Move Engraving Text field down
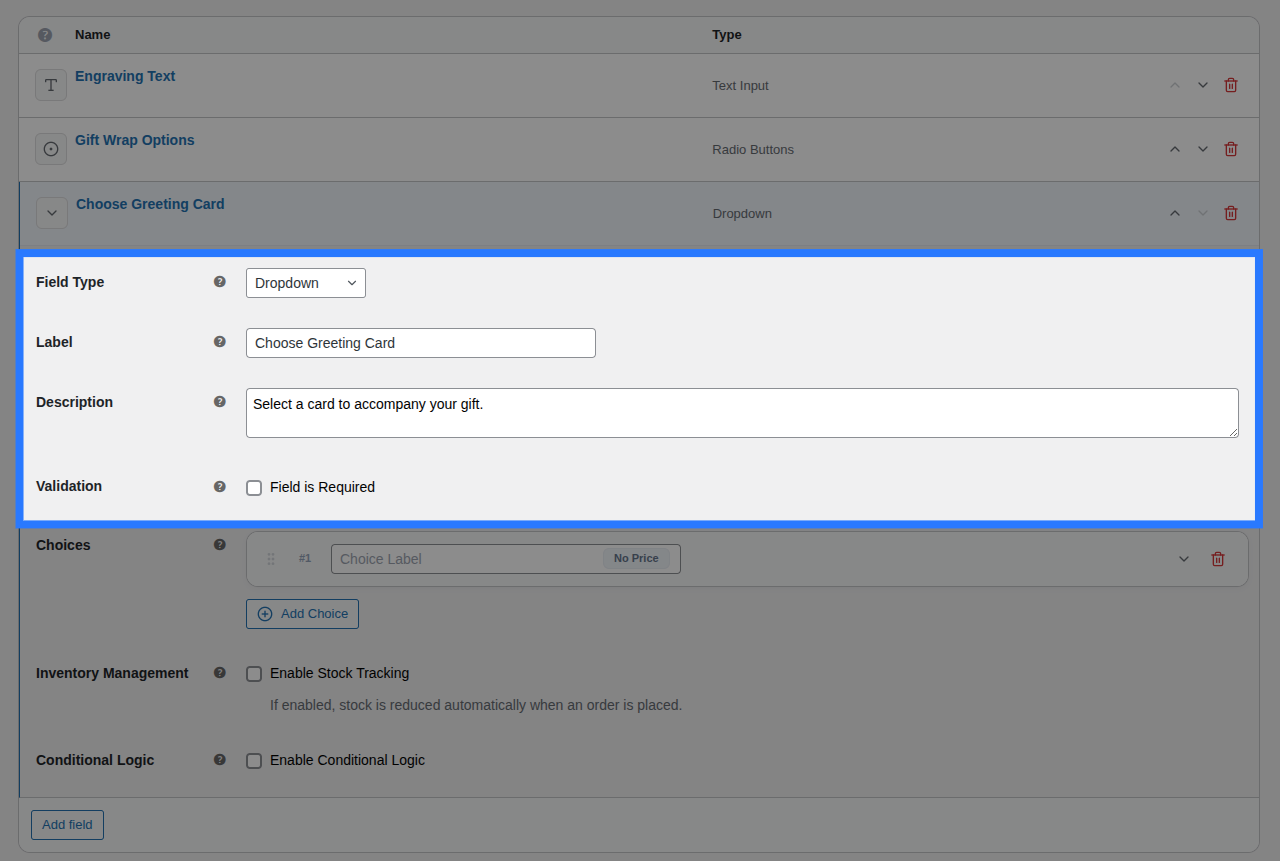Image resolution: width=1280 pixels, height=861 pixels. (1203, 85)
